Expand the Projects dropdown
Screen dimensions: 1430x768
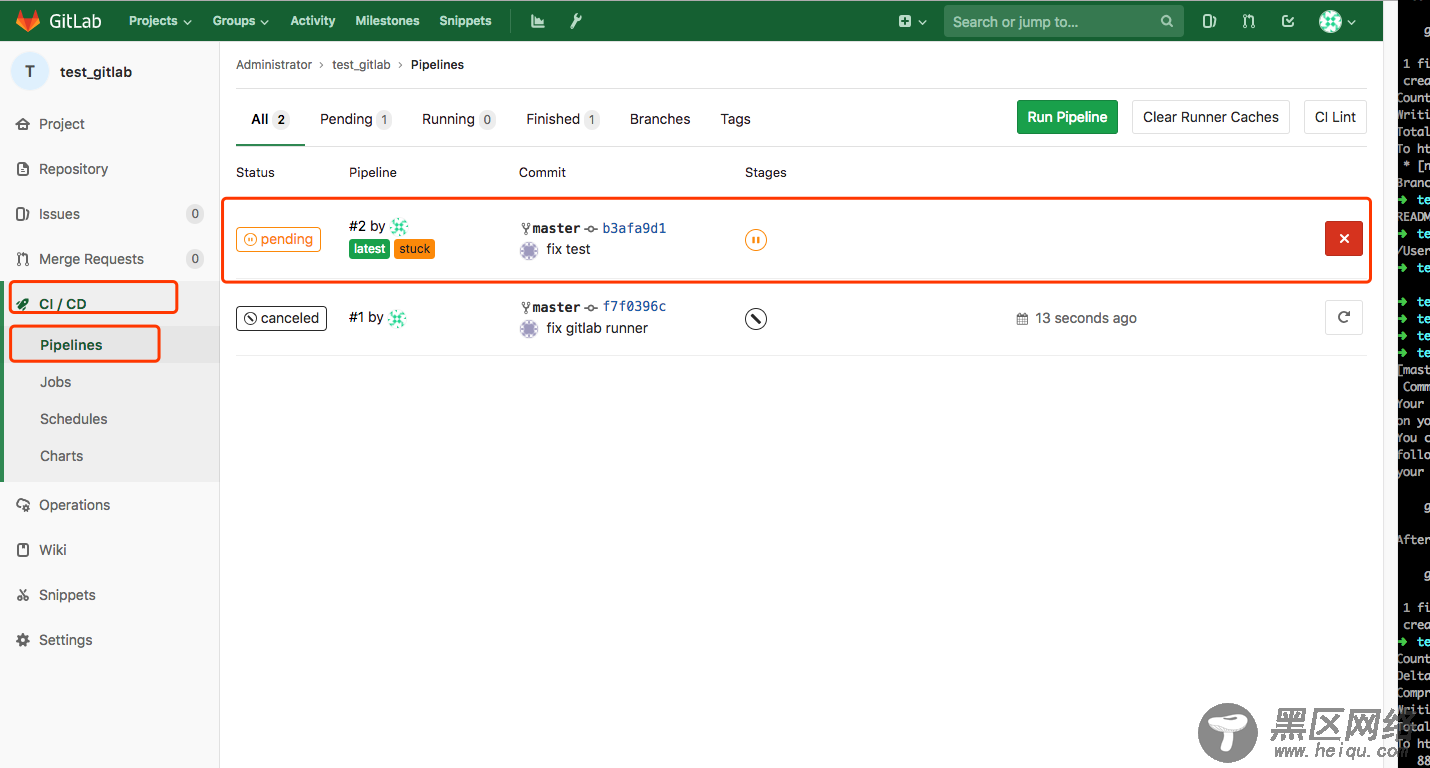[160, 21]
